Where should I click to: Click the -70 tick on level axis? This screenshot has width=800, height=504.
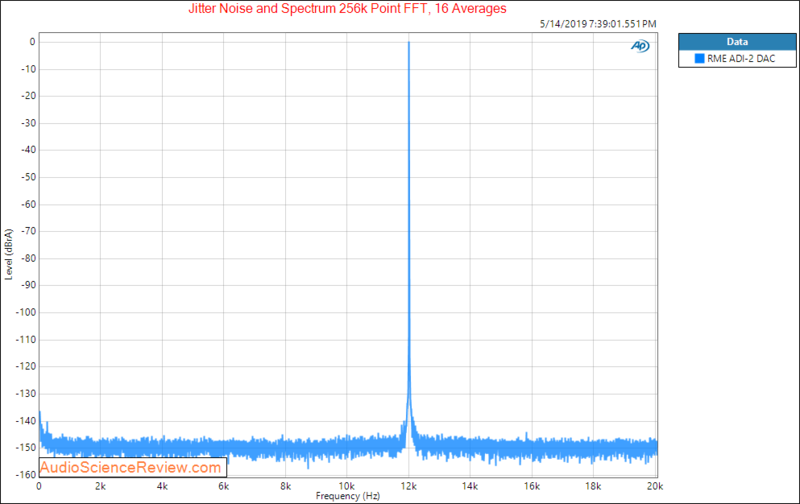tap(27, 231)
